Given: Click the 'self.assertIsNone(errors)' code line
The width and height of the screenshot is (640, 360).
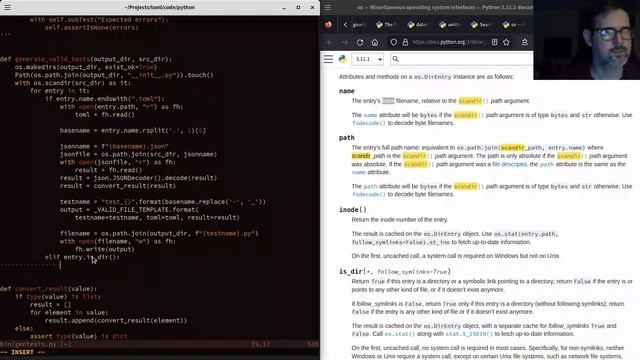Looking at the screenshot, I should pyautogui.click(x=92, y=28).
